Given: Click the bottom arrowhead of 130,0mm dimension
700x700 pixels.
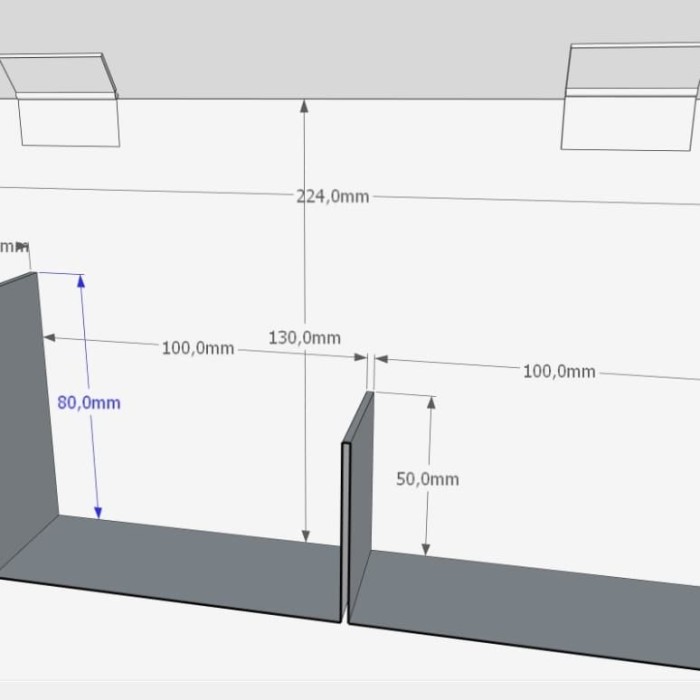Looking at the screenshot, I should pyautogui.click(x=305, y=536).
